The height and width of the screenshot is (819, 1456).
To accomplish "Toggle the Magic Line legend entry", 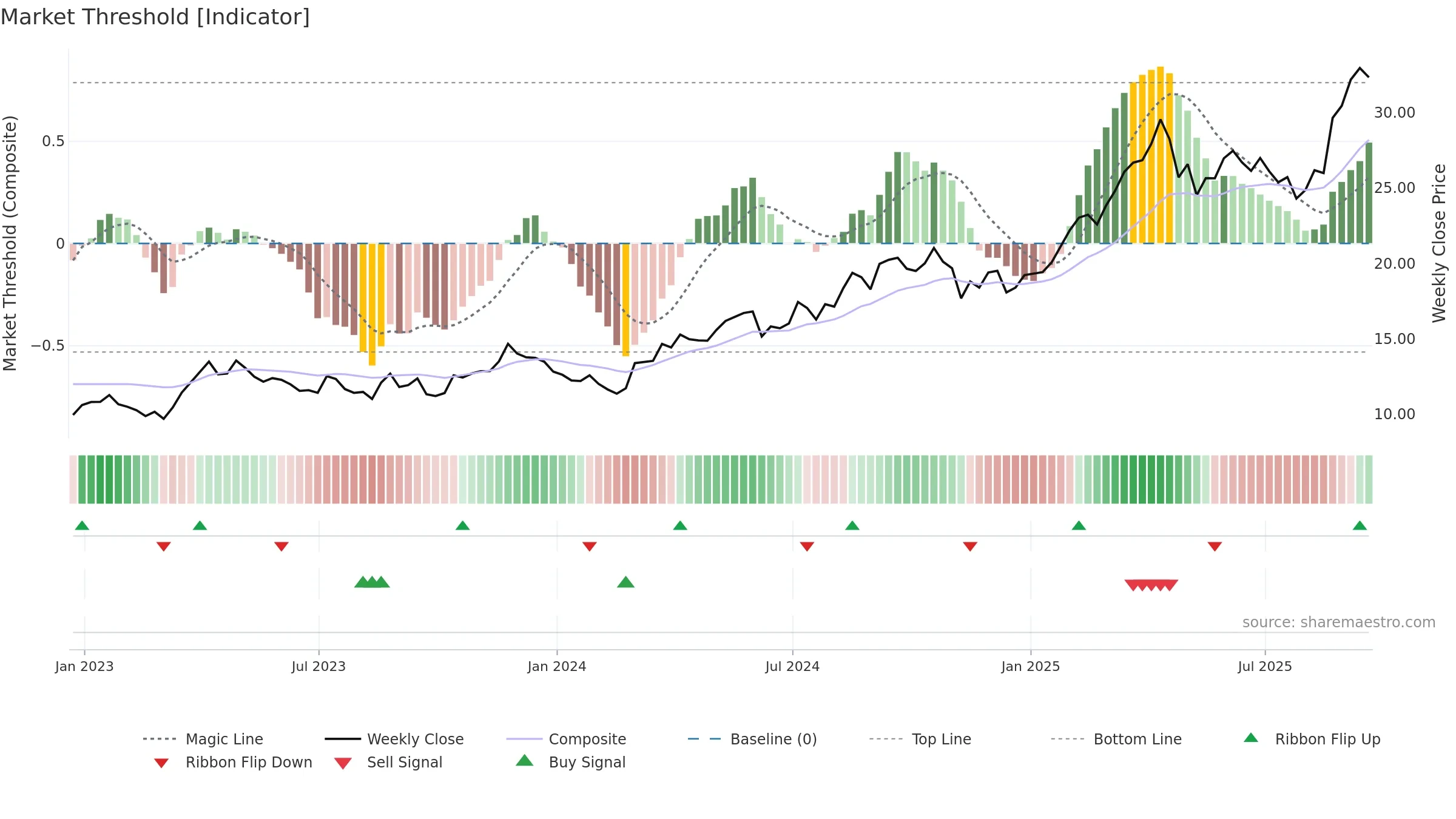I will (203, 739).
